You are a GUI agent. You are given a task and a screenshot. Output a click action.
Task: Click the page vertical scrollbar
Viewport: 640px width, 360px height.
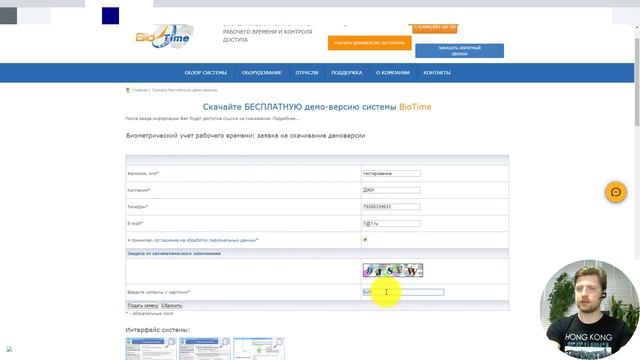pos(637,82)
